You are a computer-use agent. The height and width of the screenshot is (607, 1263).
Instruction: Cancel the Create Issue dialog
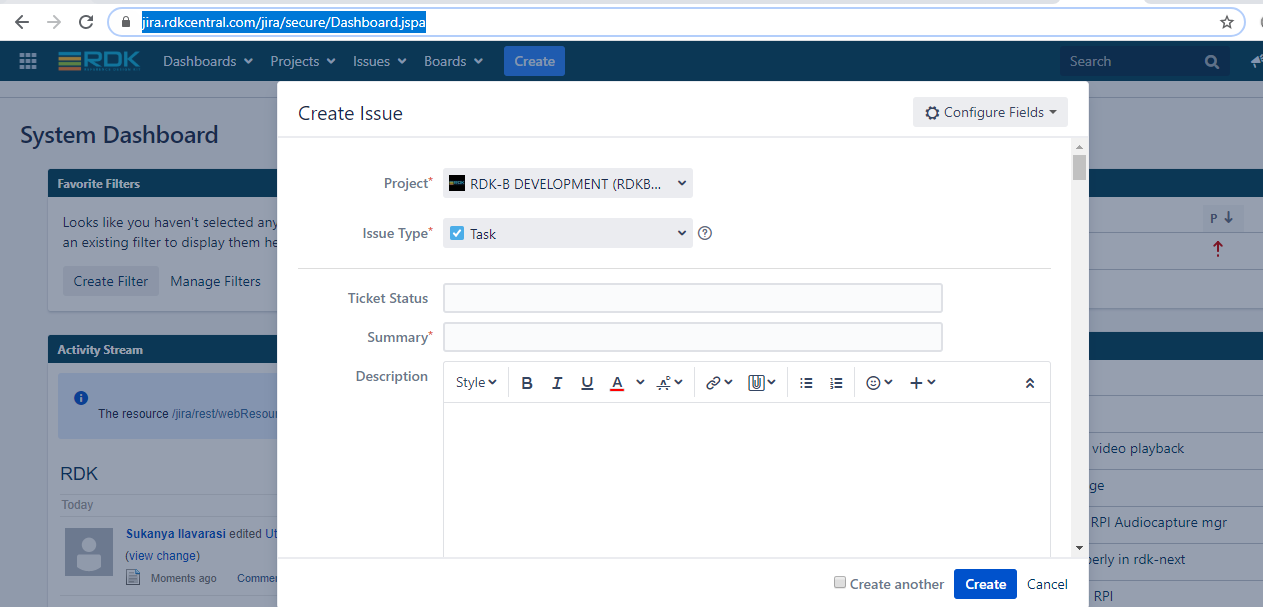[1047, 584]
